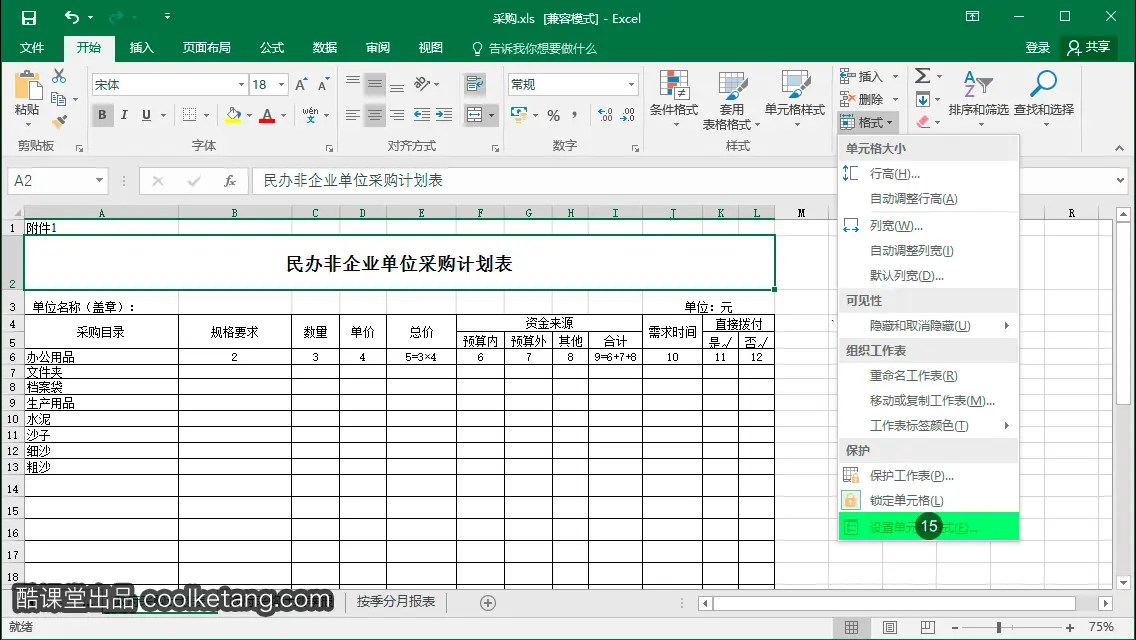
Task: Click the Format Painter brush icon
Action: [x=59, y=121]
